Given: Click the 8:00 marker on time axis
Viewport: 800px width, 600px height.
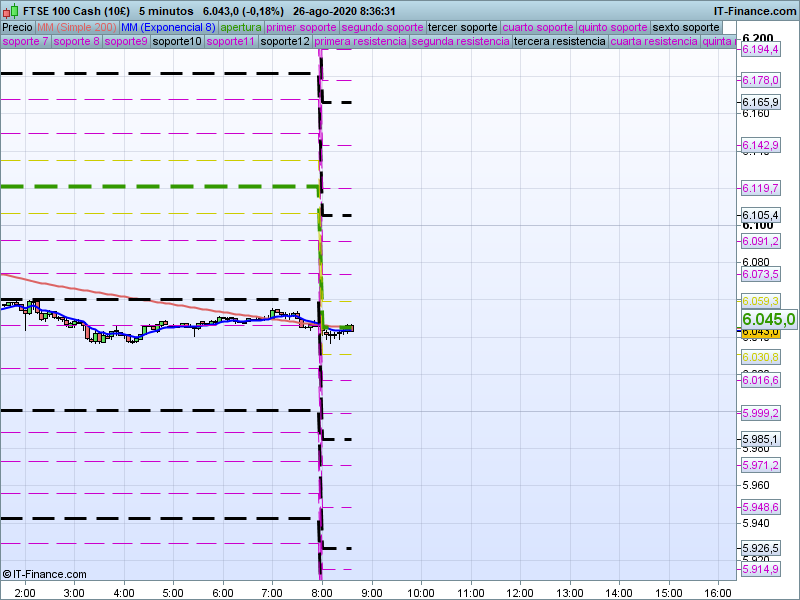Looking at the screenshot, I should click(321, 591).
